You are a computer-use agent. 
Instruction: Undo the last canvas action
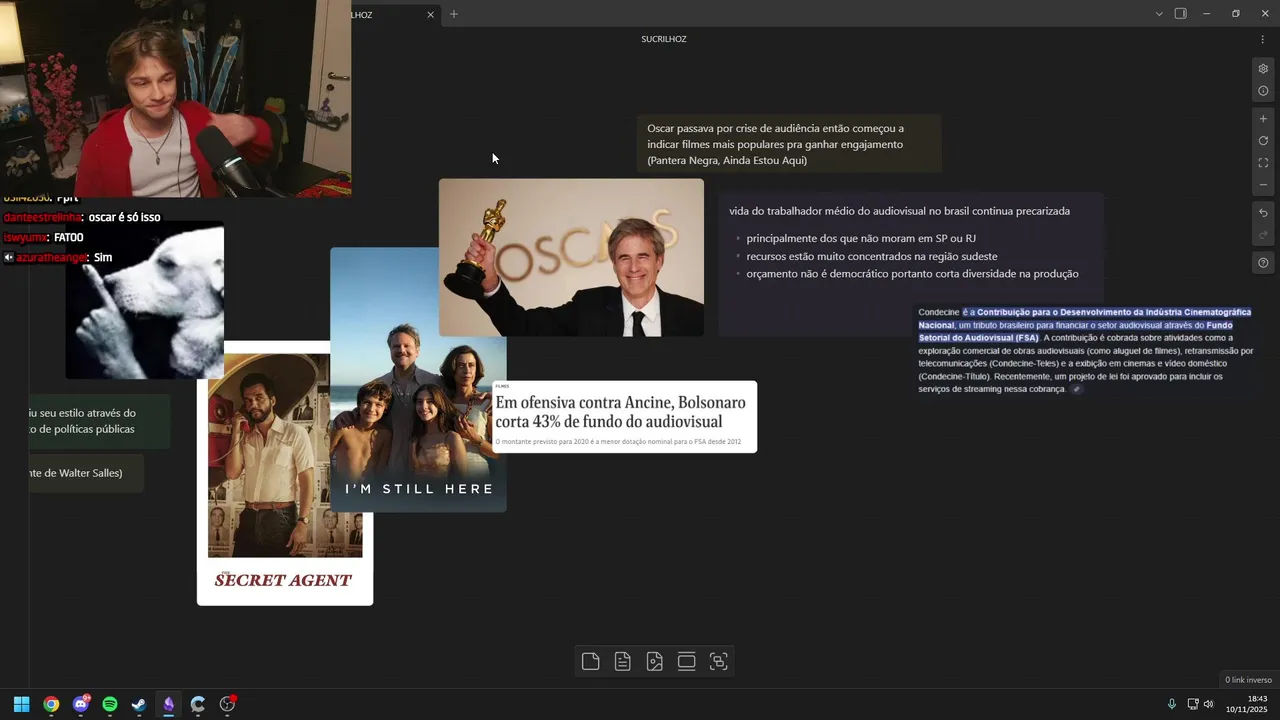click(1263, 213)
